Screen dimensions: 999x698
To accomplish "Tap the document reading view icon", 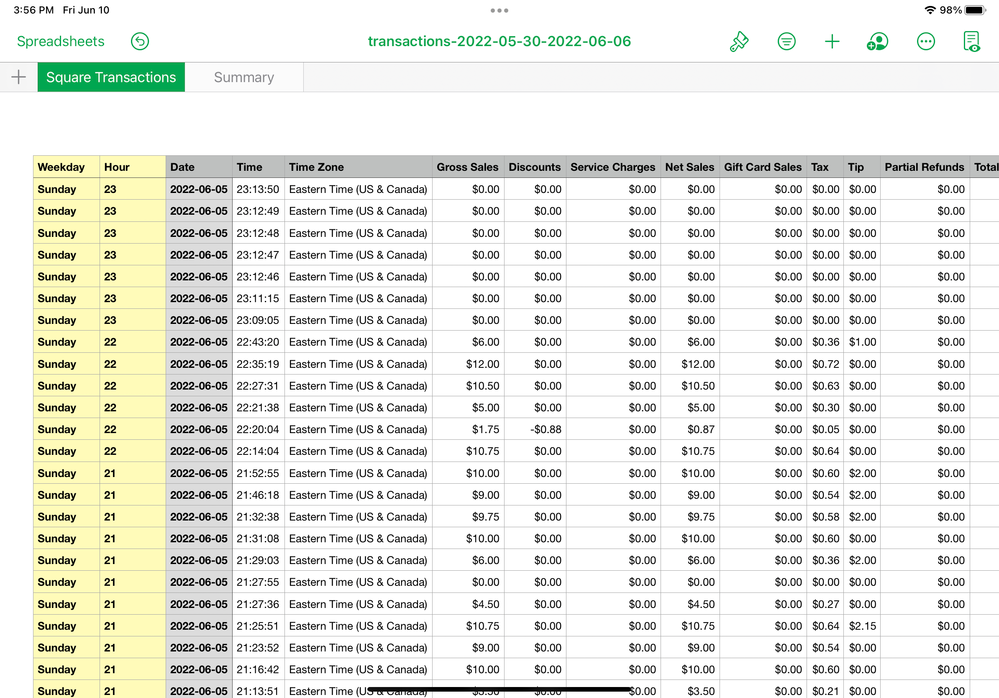I will [971, 41].
